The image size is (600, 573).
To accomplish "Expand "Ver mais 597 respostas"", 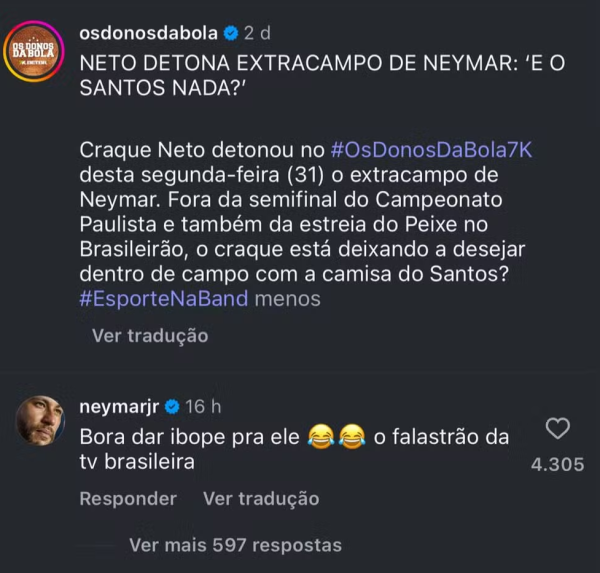I will click(x=235, y=545).
